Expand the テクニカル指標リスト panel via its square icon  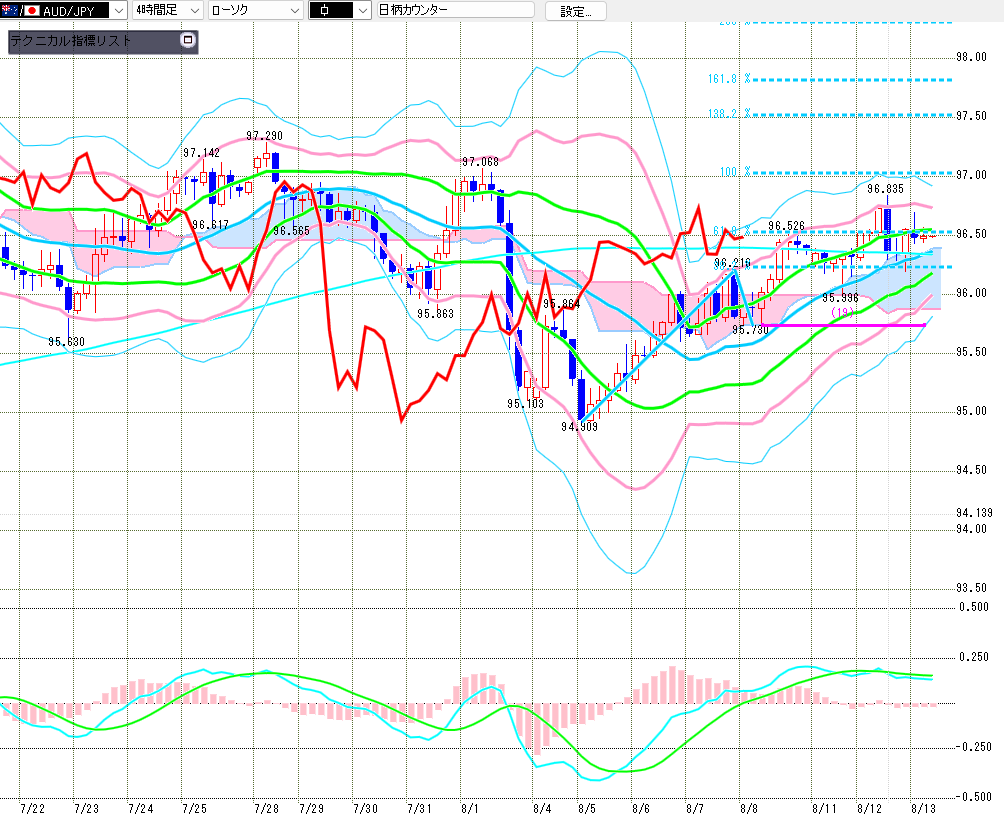[188, 40]
